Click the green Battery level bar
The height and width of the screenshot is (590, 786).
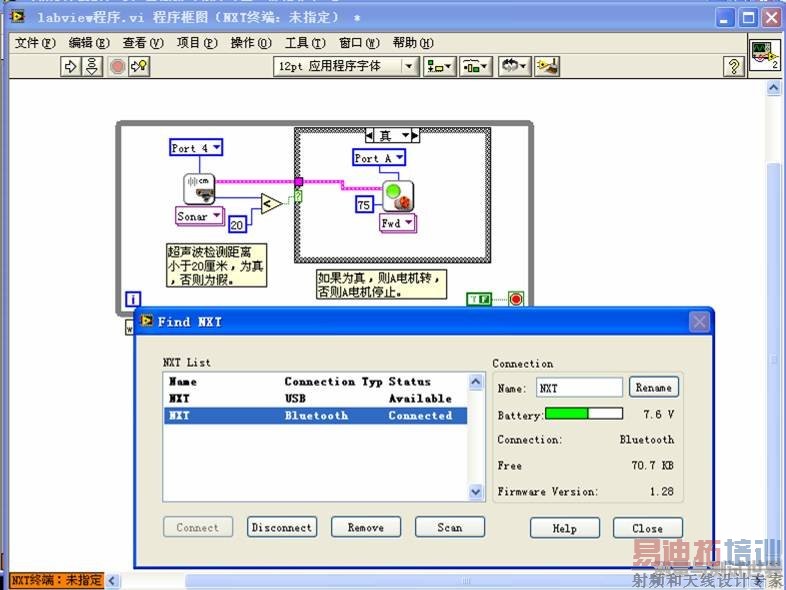coord(584,414)
